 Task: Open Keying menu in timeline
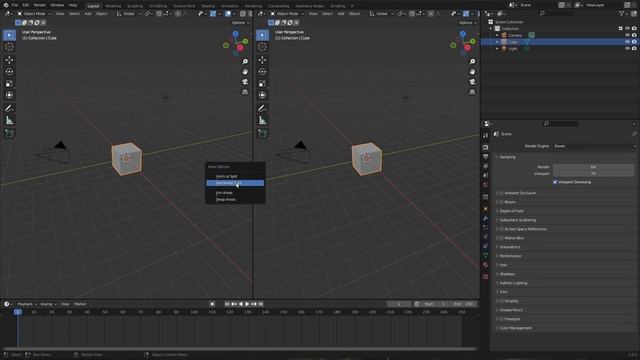48,304
